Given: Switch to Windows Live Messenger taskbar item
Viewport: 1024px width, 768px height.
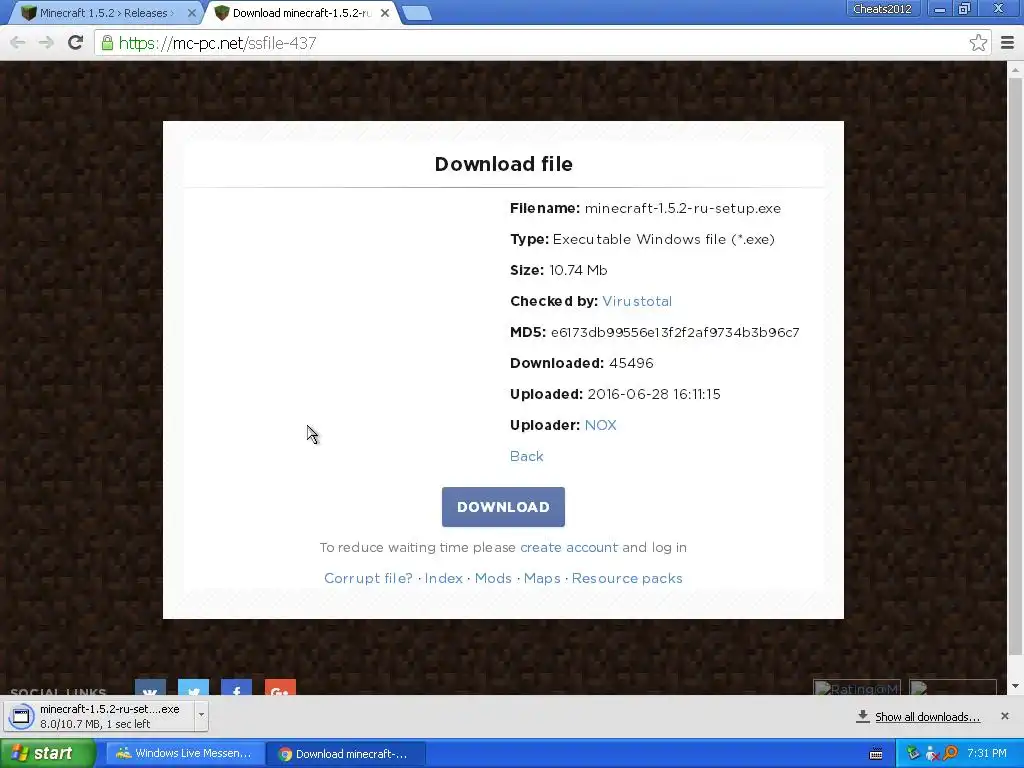Looking at the screenshot, I should (x=184, y=754).
